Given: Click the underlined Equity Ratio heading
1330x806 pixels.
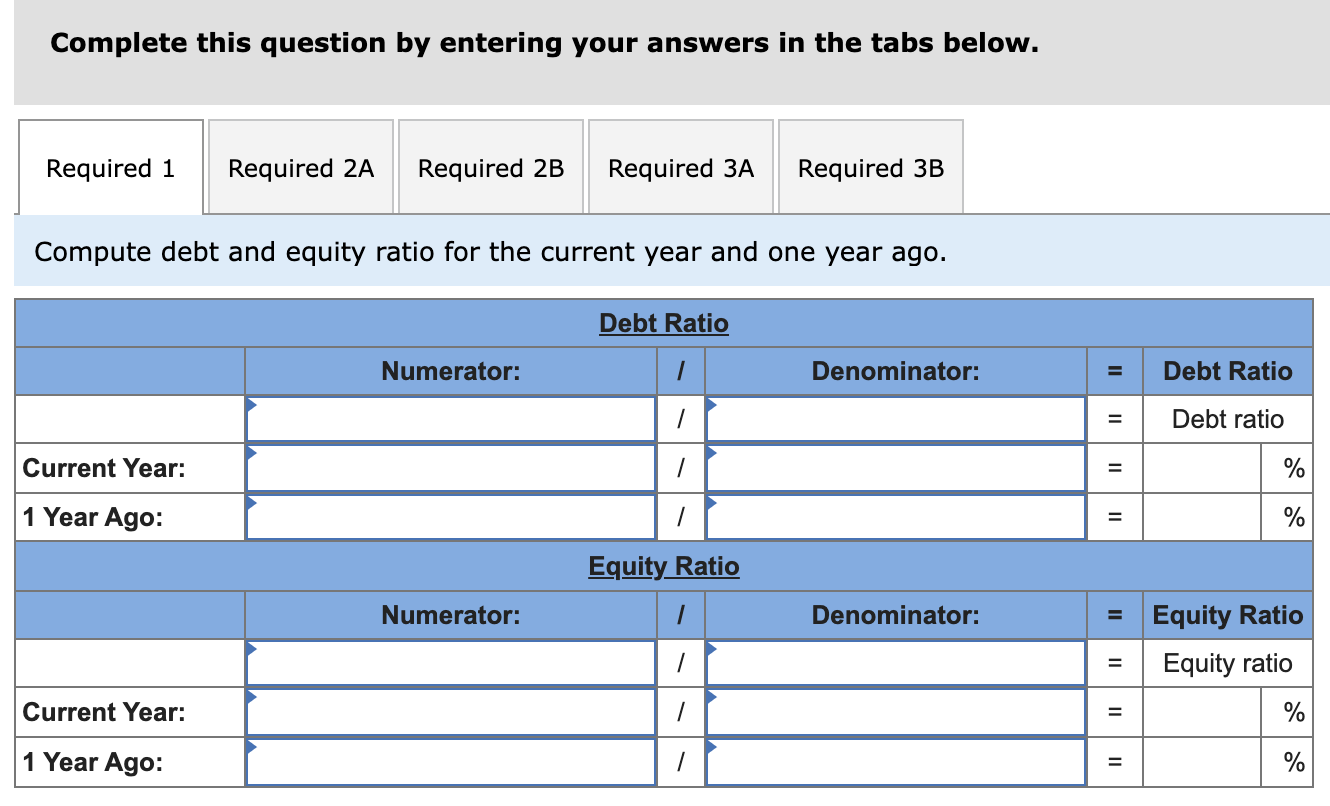Looking at the screenshot, I should coord(663,566).
